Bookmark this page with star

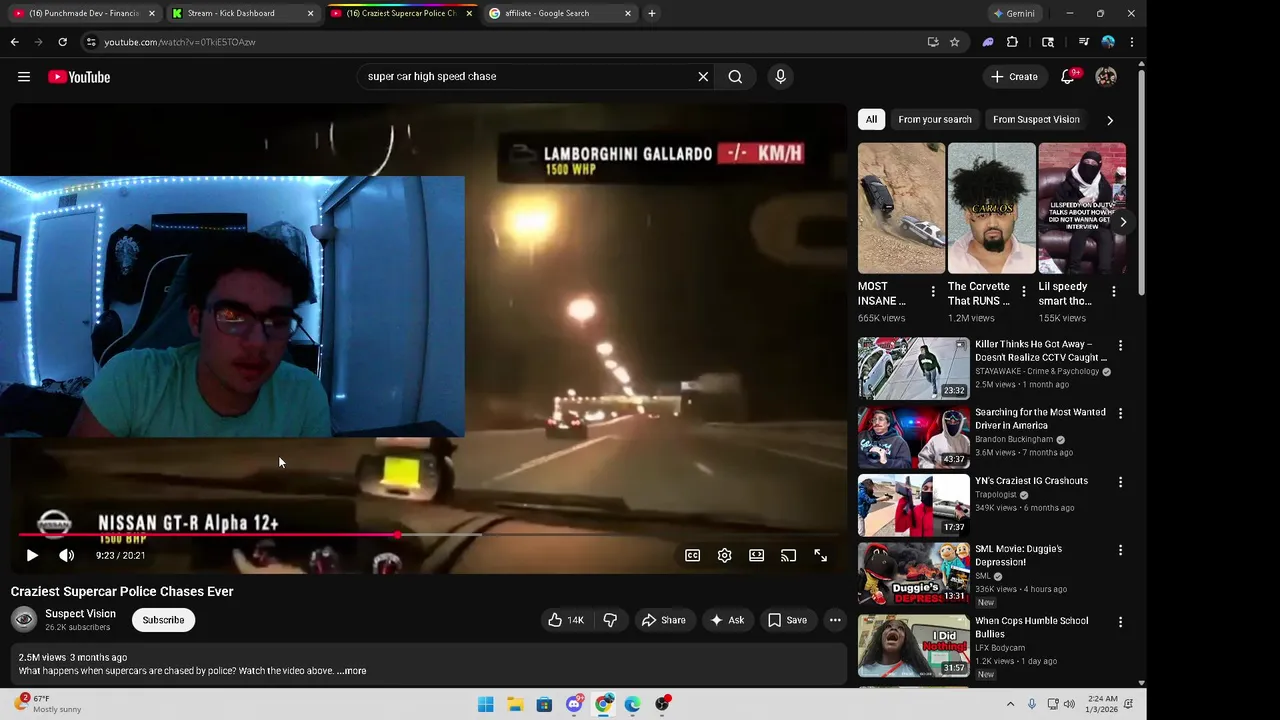(955, 42)
